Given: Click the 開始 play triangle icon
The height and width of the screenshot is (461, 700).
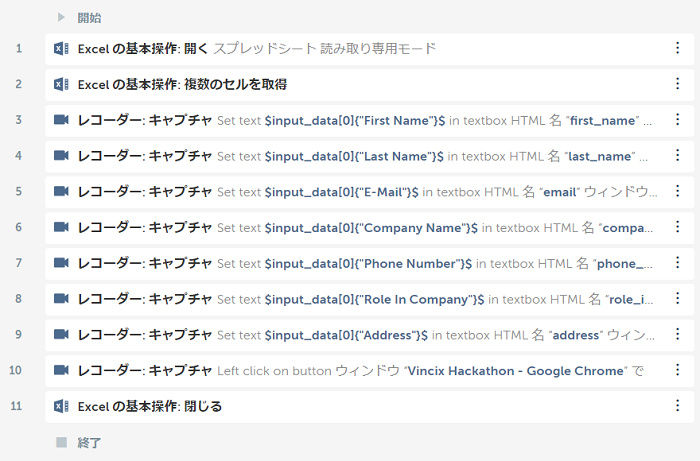Looking at the screenshot, I should pos(61,17).
